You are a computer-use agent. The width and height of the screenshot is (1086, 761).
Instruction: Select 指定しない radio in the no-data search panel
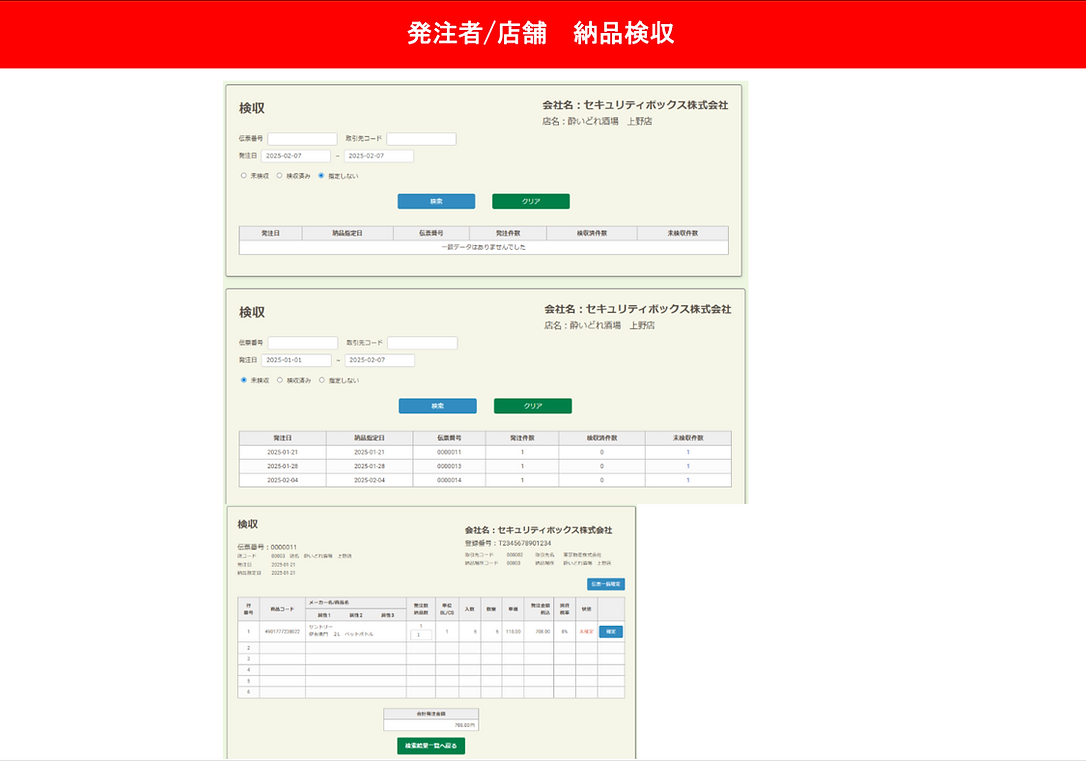[321, 176]
